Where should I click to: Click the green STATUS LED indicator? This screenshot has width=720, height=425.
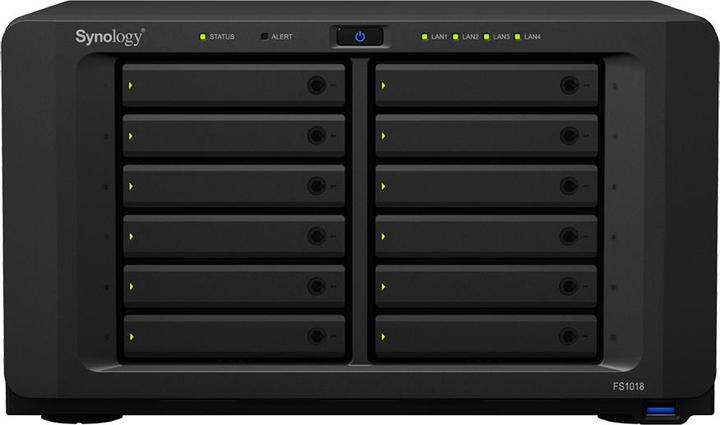202,36
